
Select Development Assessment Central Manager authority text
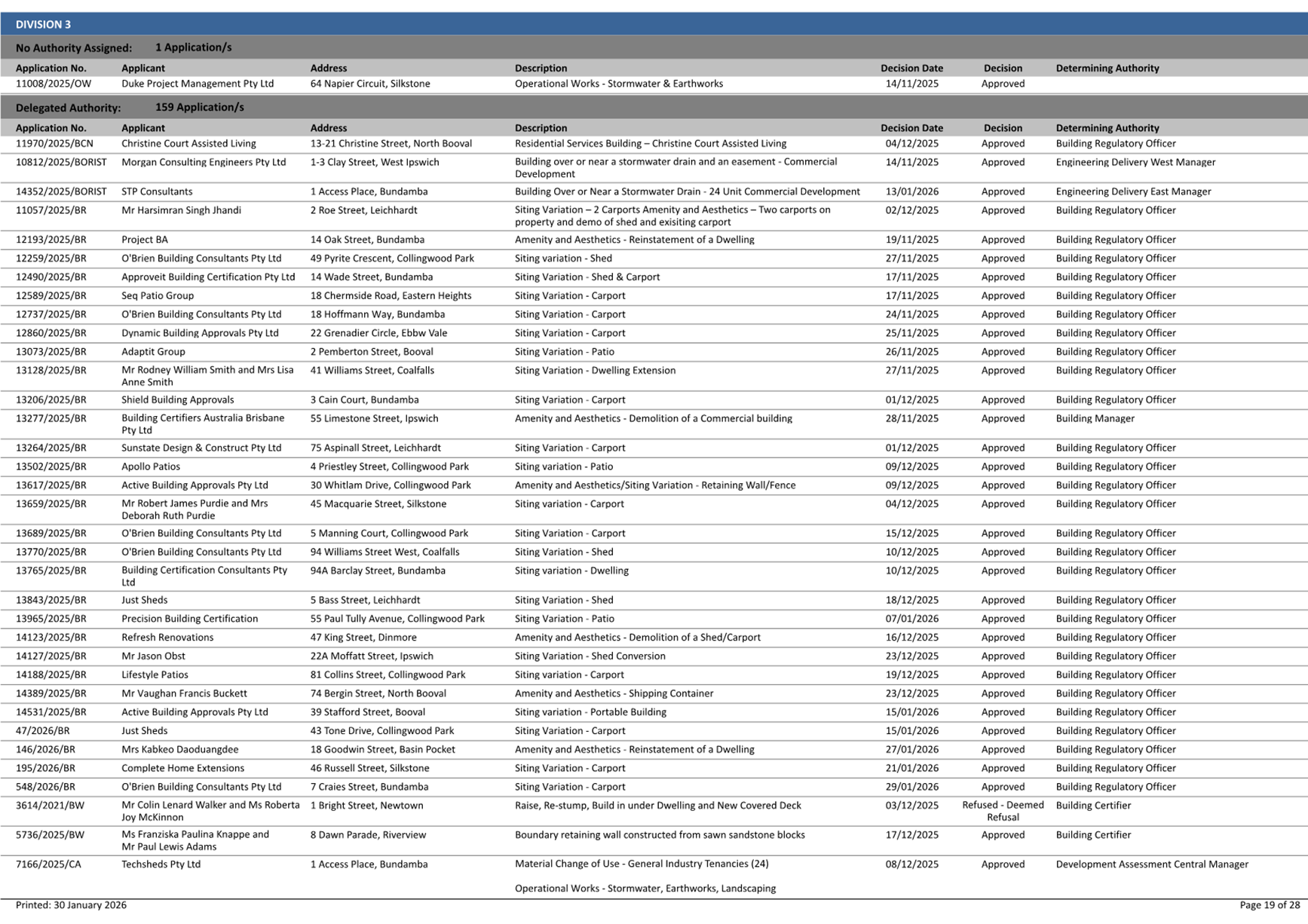(1151, 864)
